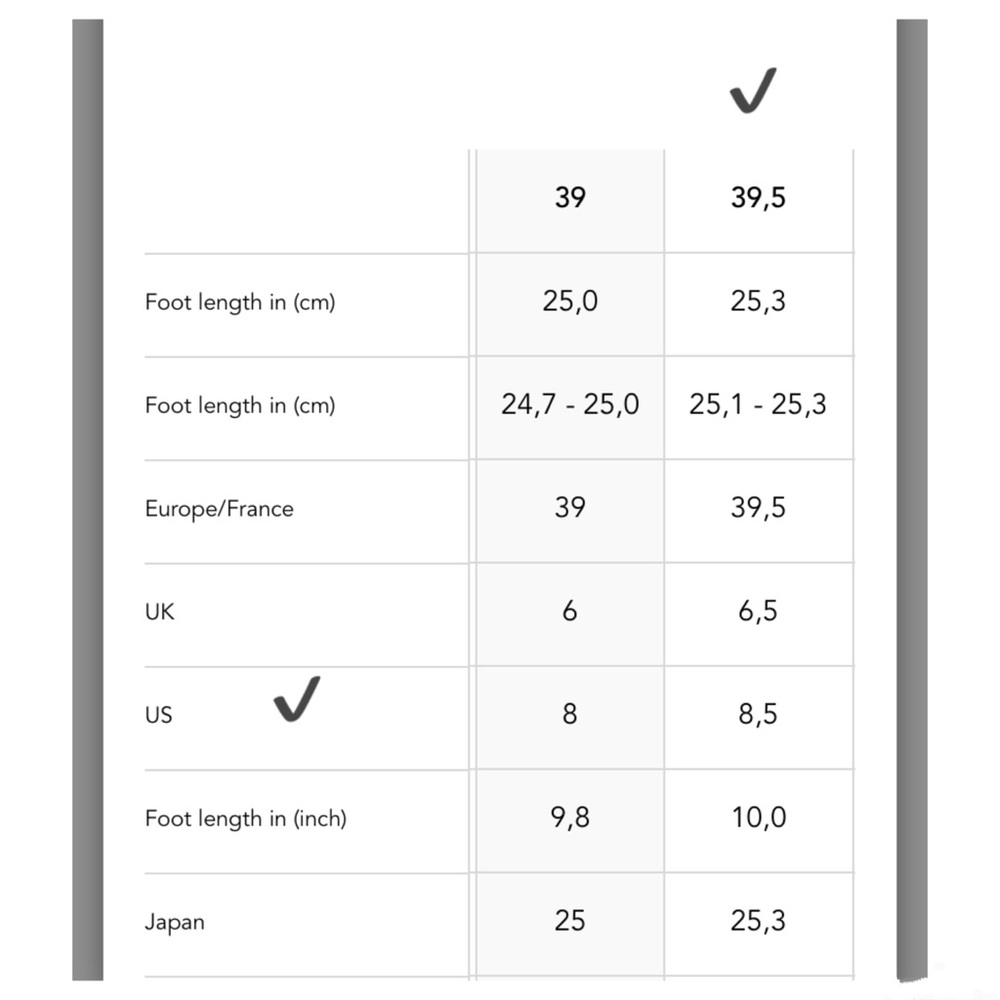Click the US row label text
Image resolution: width=1000 pixels, height=1000 pixels.
158,715
